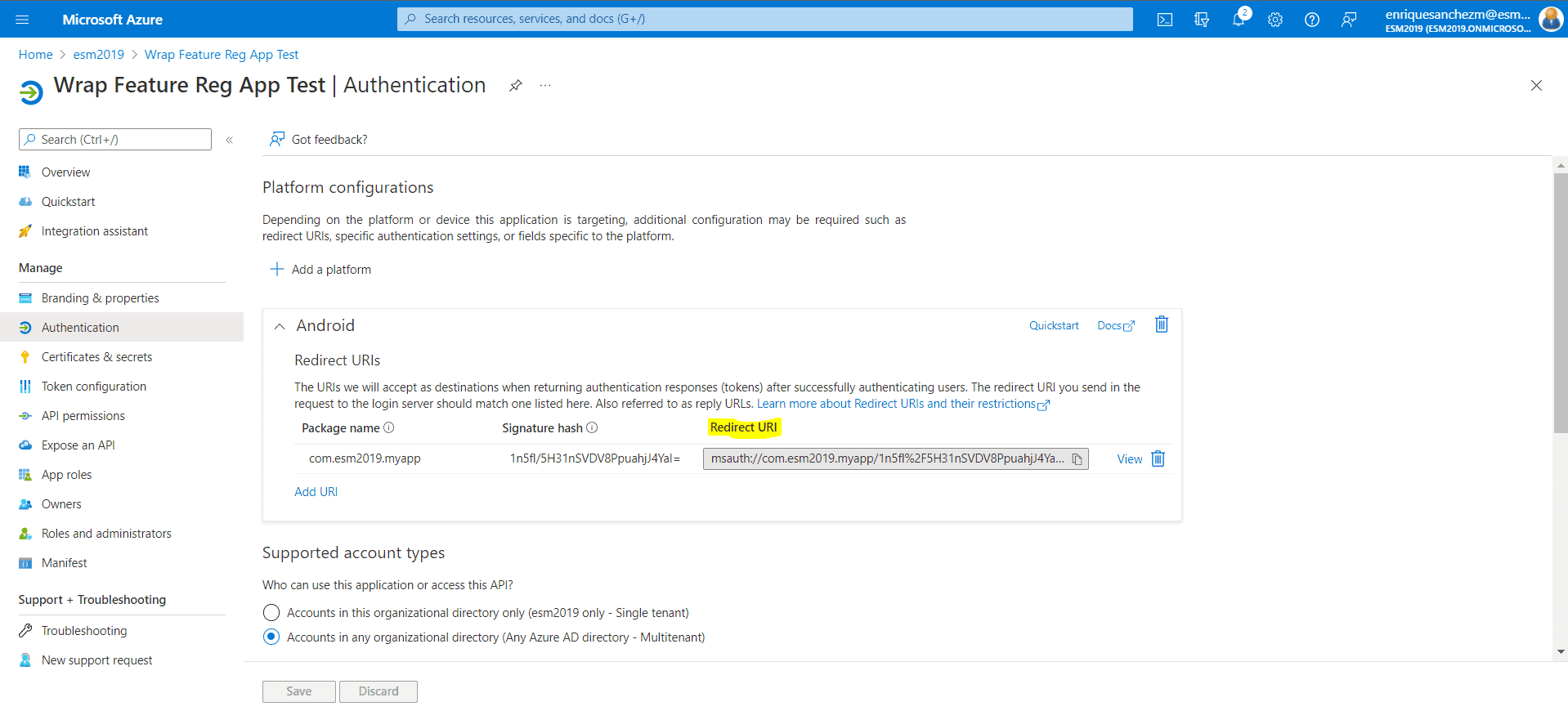
Task: Close the Authentication blade
Action: point(1536,85)
